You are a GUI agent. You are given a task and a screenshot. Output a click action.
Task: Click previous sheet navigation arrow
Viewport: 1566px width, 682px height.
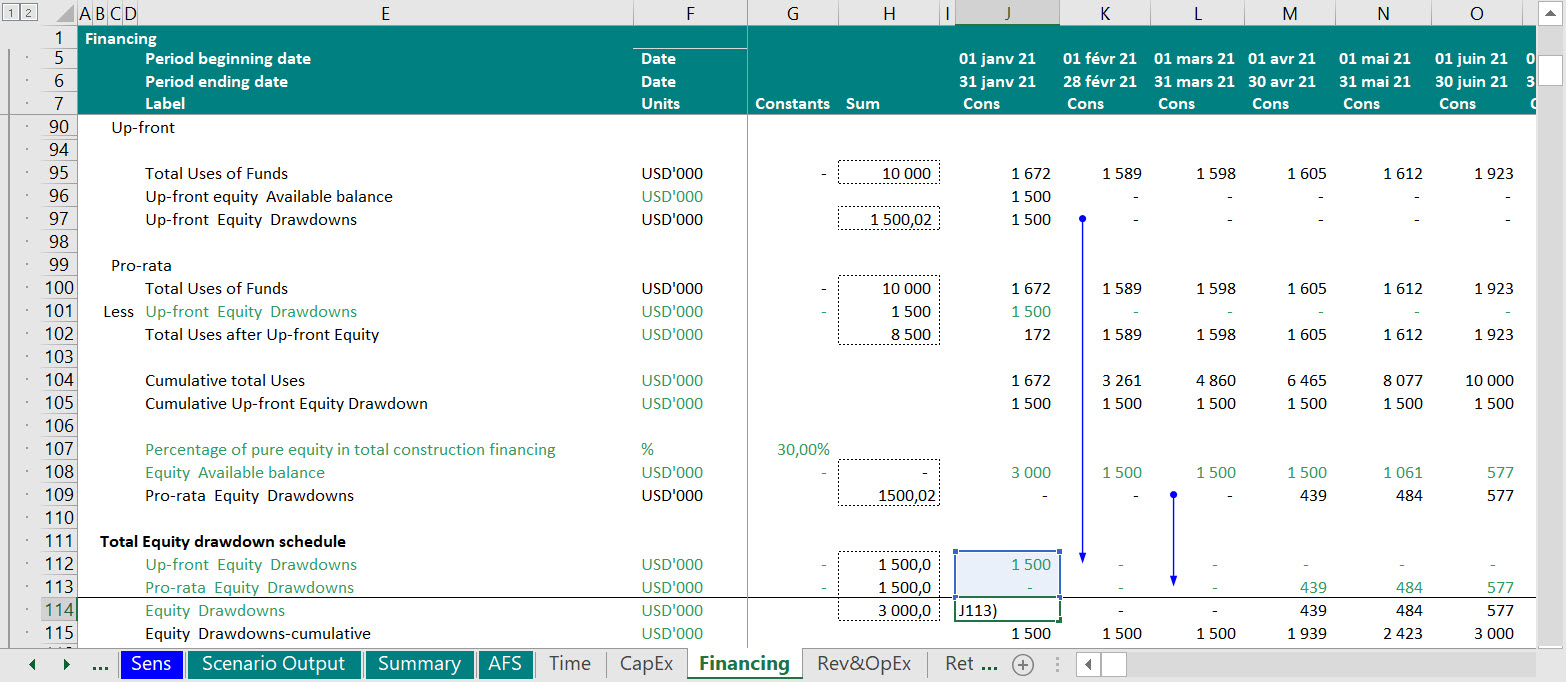(33, 664)
